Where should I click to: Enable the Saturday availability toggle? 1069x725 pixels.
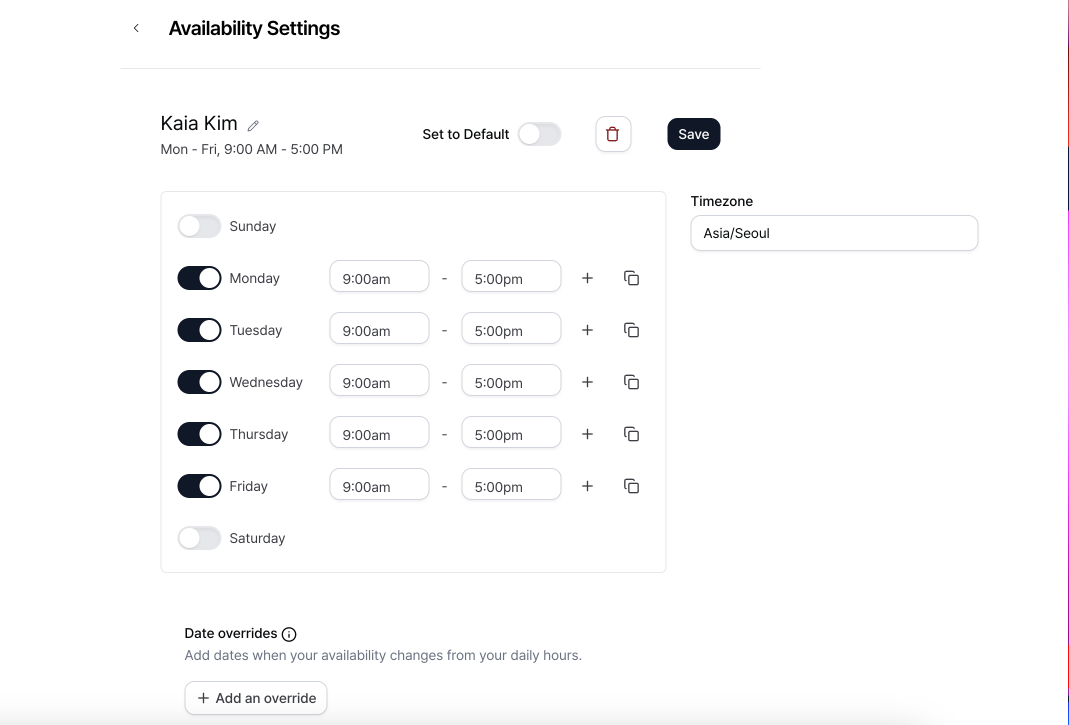coord(199,538)
